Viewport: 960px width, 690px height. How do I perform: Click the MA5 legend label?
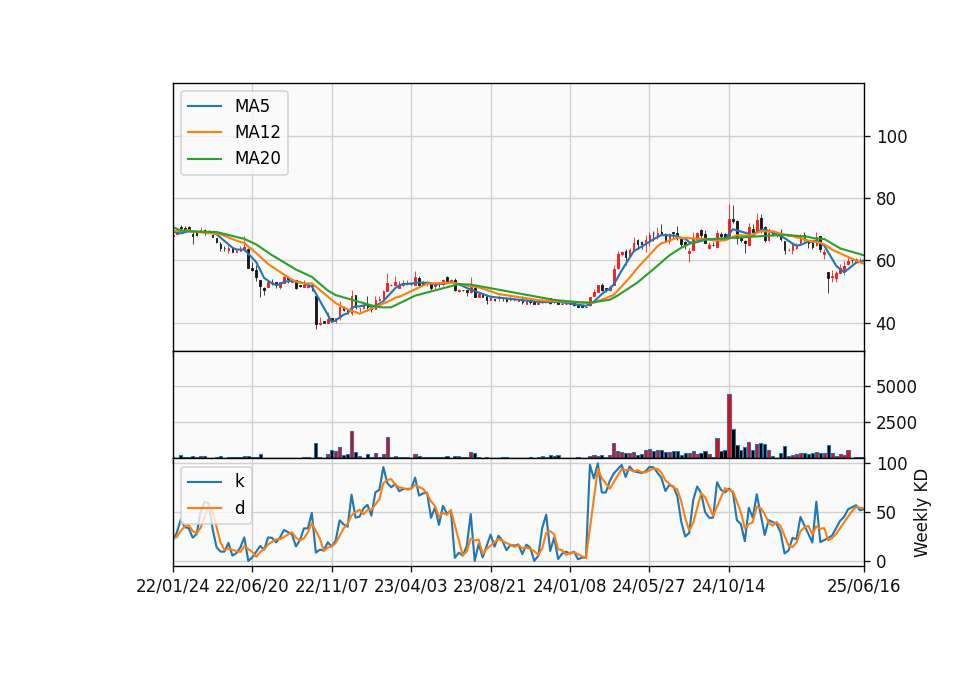[252, 106]
